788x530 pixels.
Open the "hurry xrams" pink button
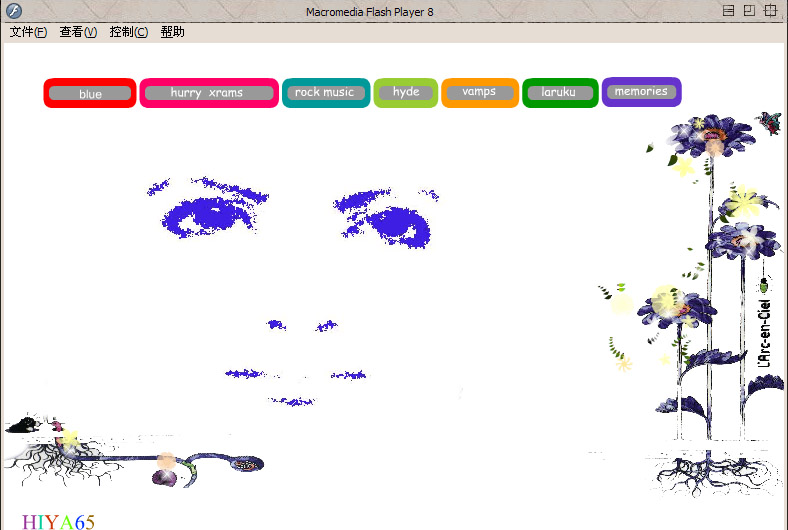pos(209,93)
